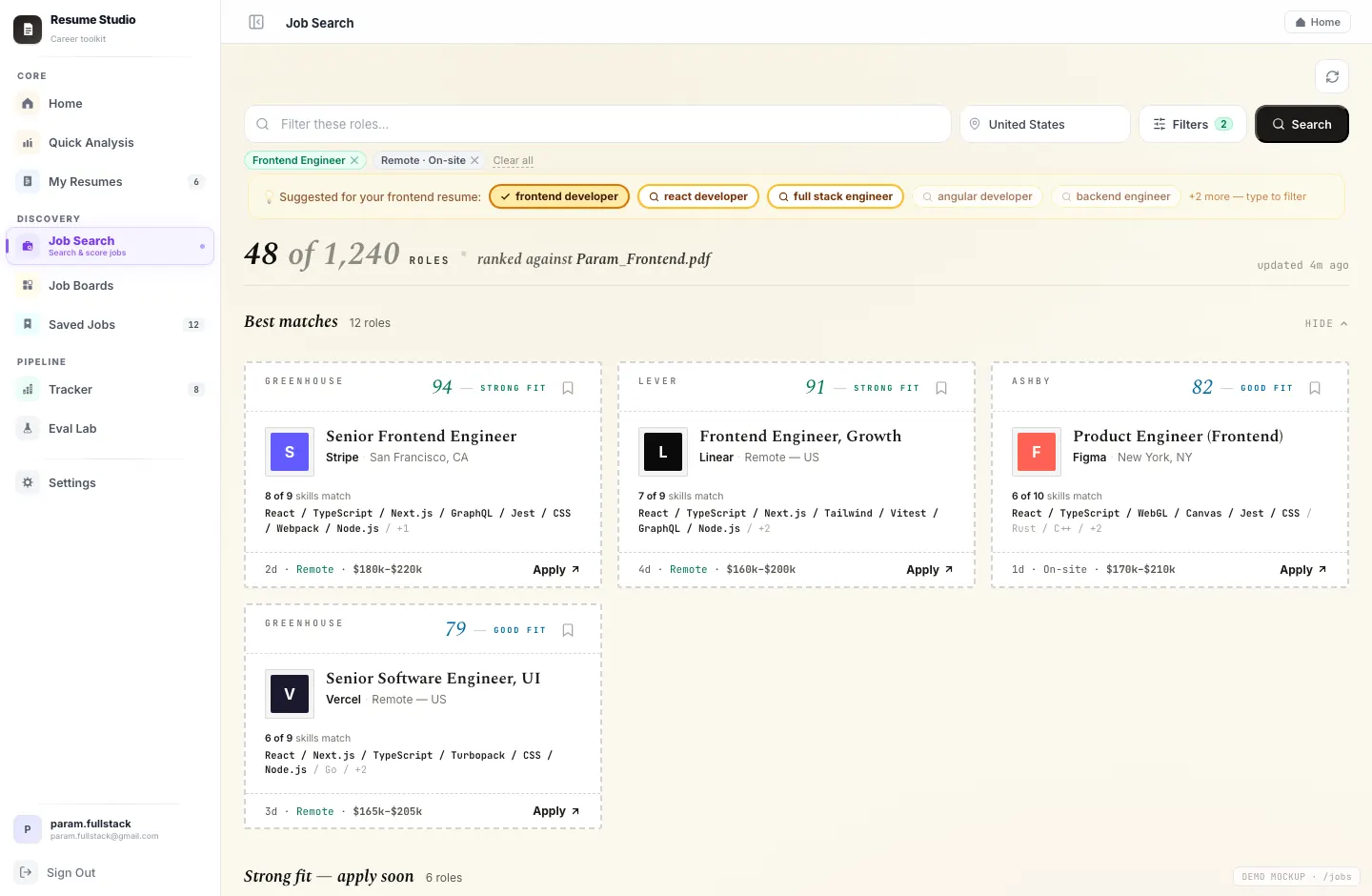Click the Filter these roles input
The image size is (1372, 896).
click(597, 124)
